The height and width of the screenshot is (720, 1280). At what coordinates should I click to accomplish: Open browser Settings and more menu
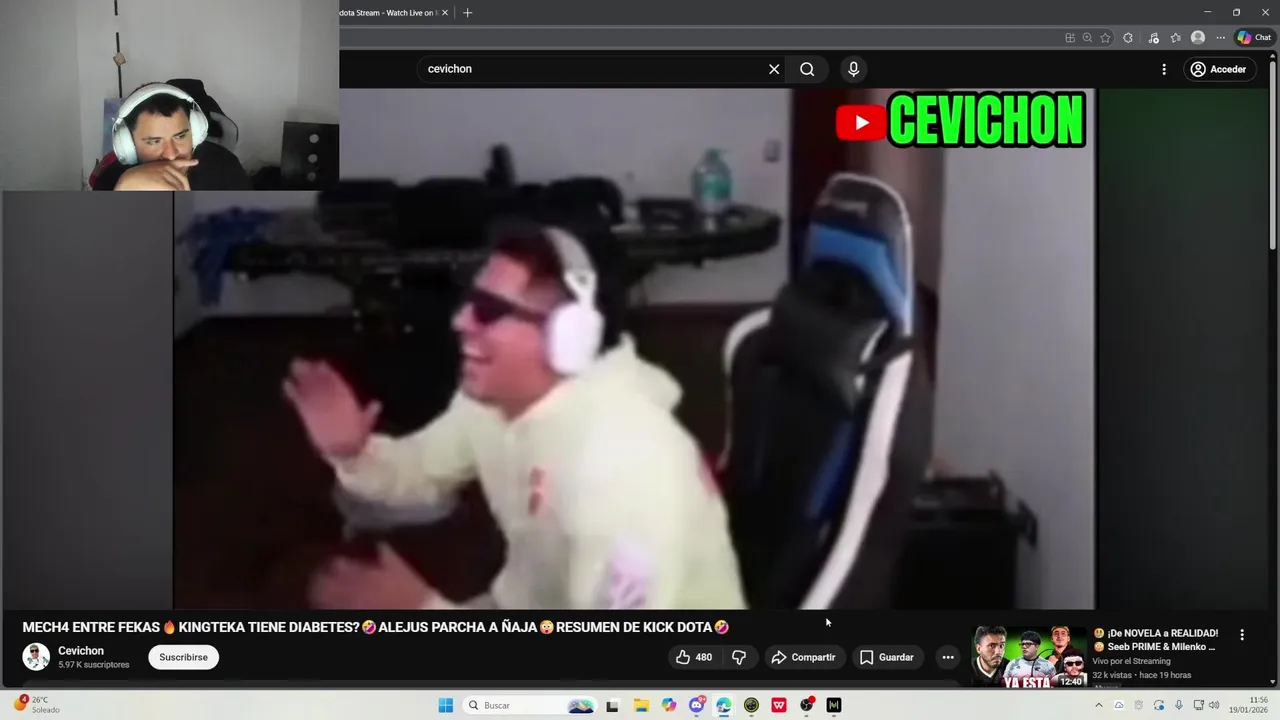point(1220,37)
